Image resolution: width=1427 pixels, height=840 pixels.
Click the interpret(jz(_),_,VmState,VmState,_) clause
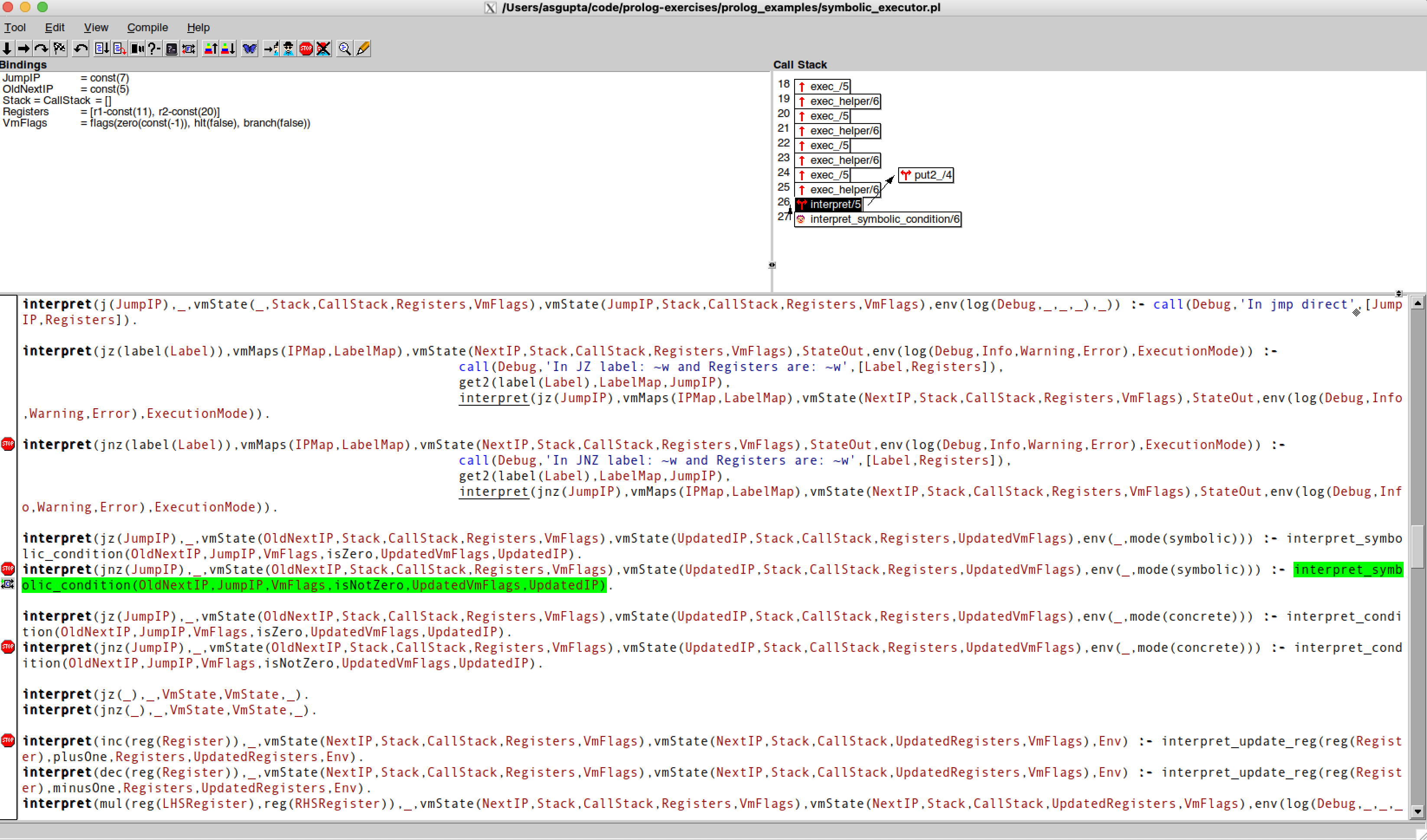click(165, 694)
